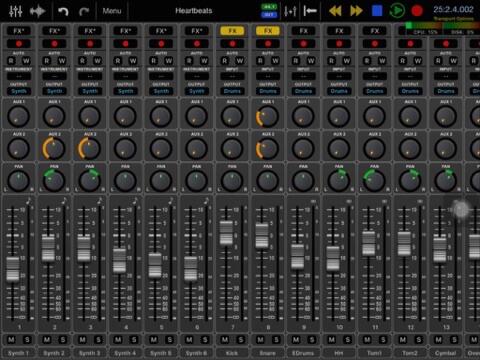The image size is (480, 360).
Task: Mute the Synth 1 channel
Action: tap(11, 340)
